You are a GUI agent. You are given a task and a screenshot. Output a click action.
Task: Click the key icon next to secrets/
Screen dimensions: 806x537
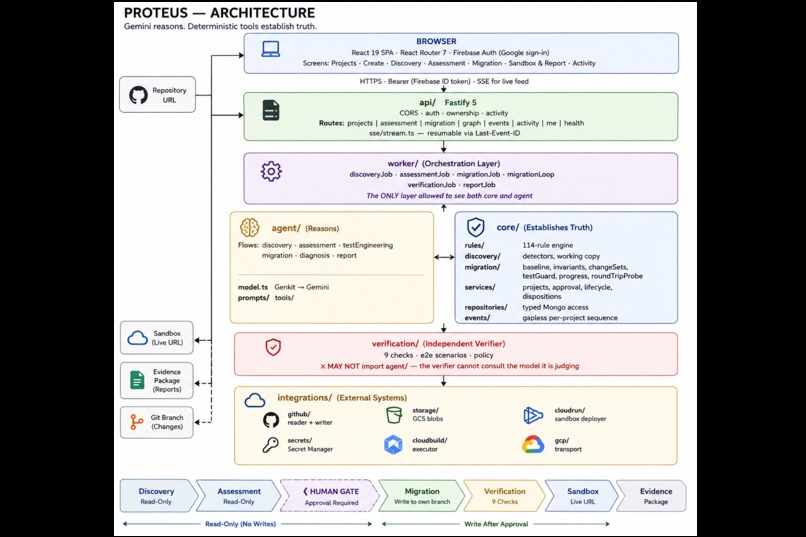point(270,445)
